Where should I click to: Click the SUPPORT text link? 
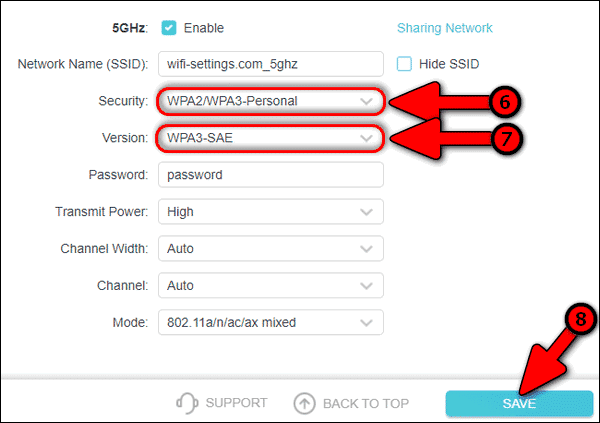tap(236, 403)
